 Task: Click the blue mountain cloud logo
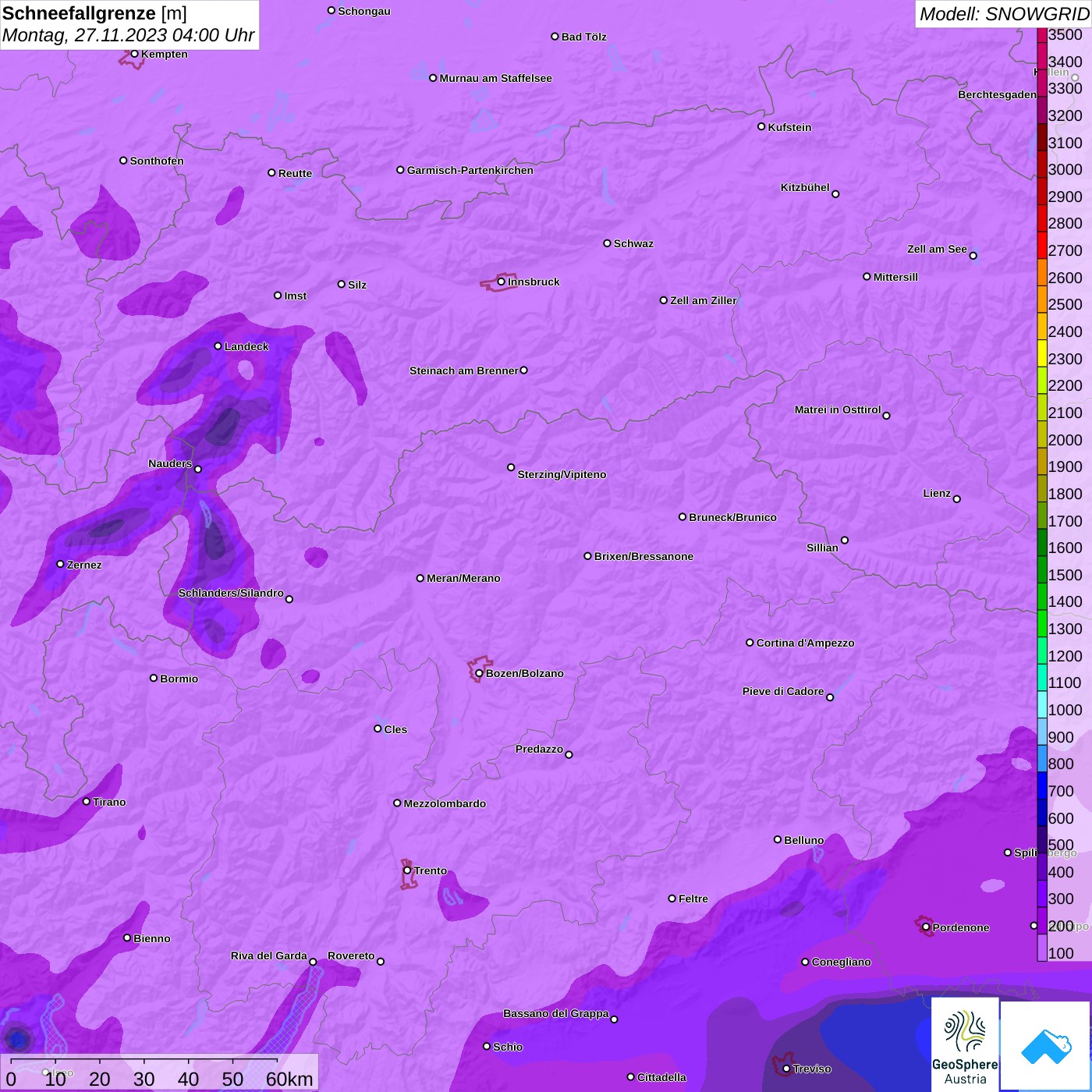tap(1045, 1046)
